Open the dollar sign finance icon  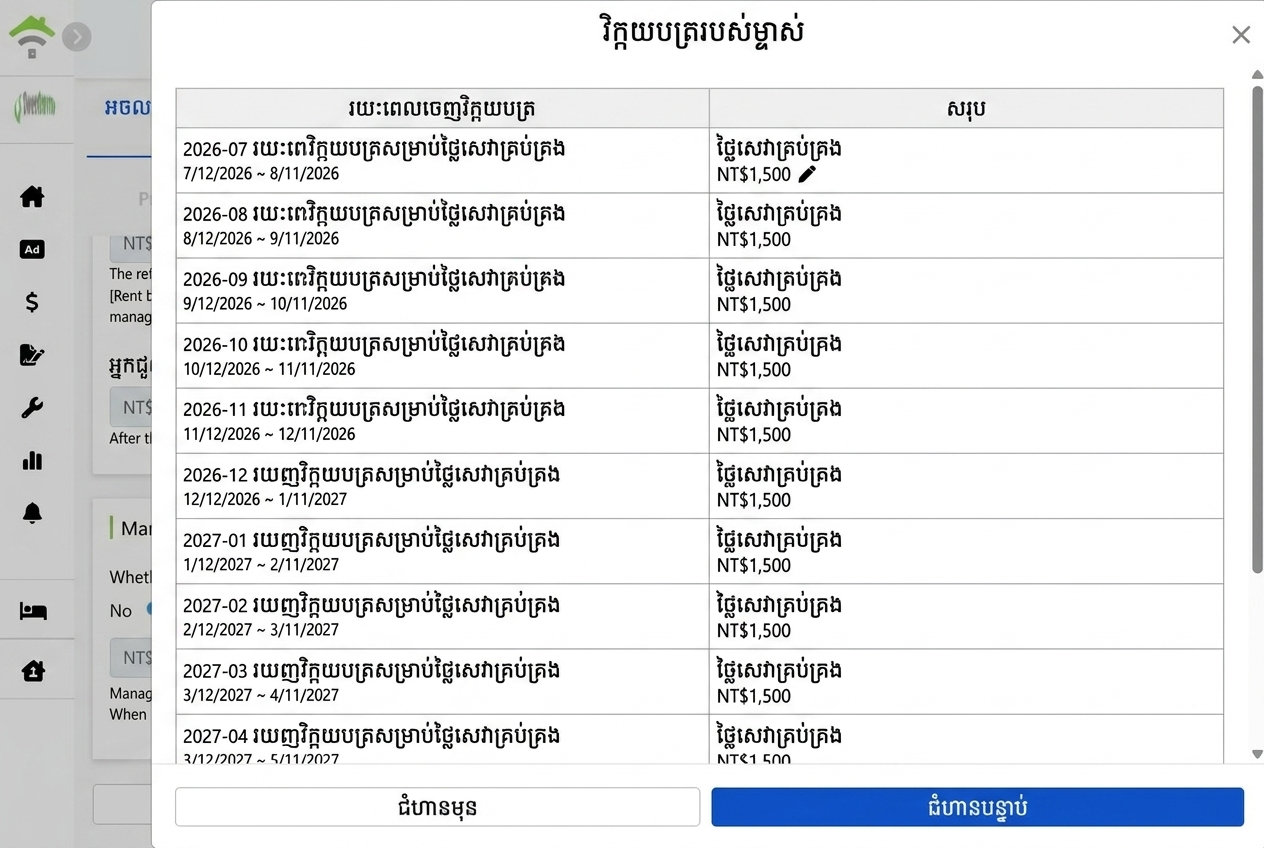coord(32,302)
